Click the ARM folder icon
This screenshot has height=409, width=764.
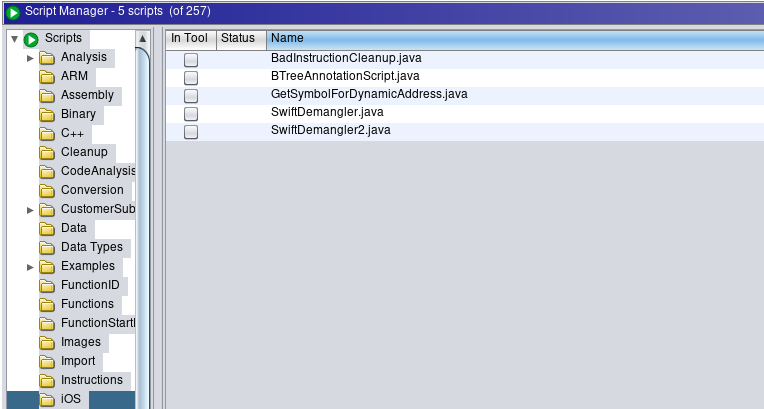(x=47, y=76)
